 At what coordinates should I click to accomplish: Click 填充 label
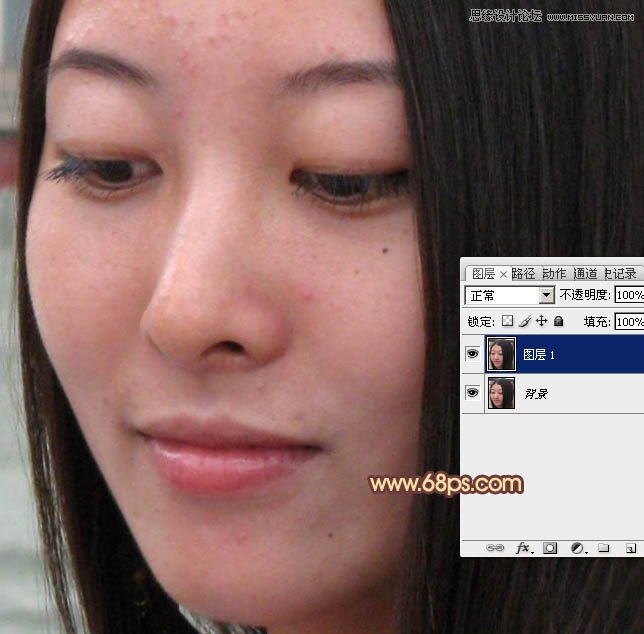pyautogui.click(x=597, y=322)
